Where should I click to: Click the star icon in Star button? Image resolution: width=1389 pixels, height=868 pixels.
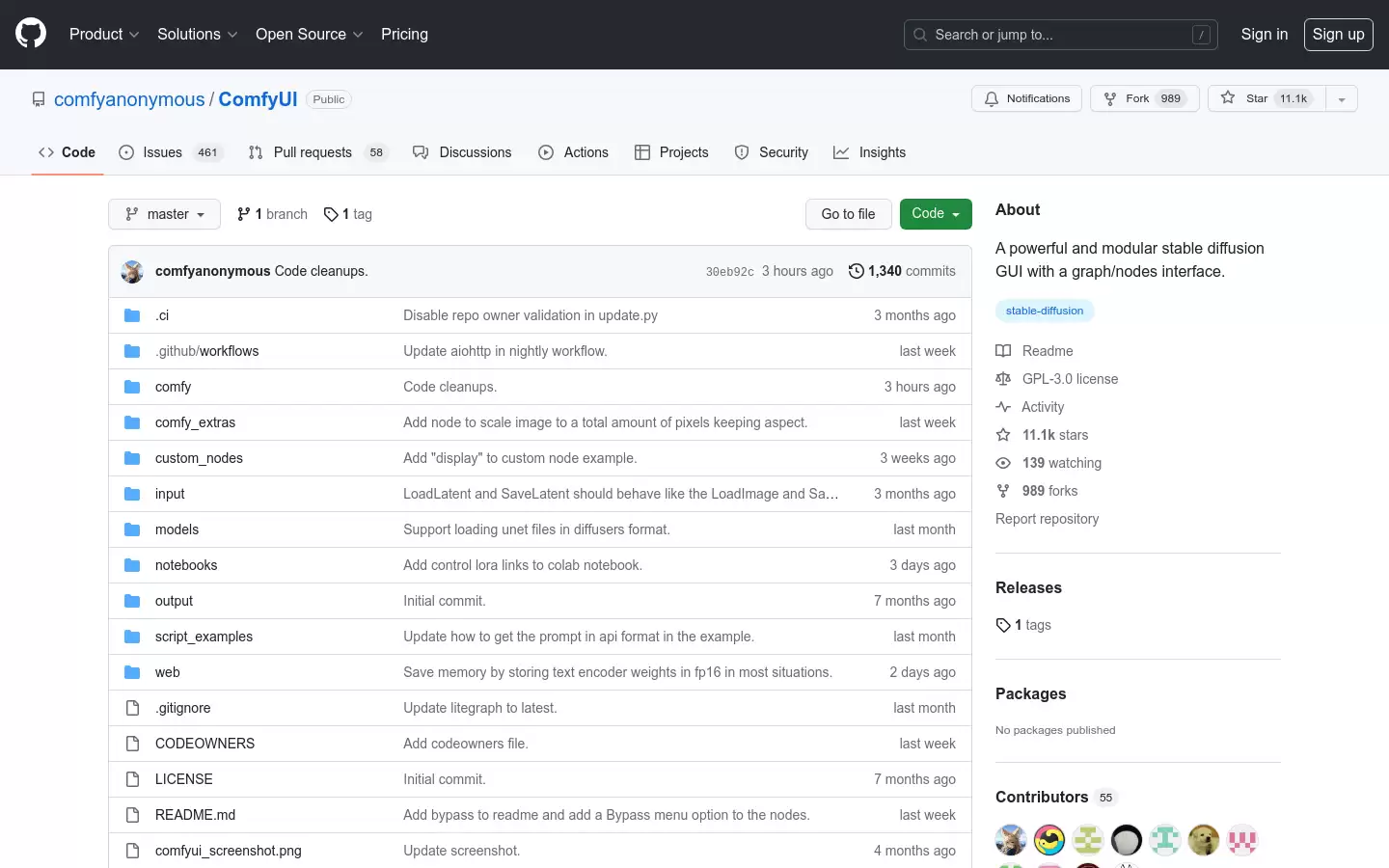coord(1228,97)
